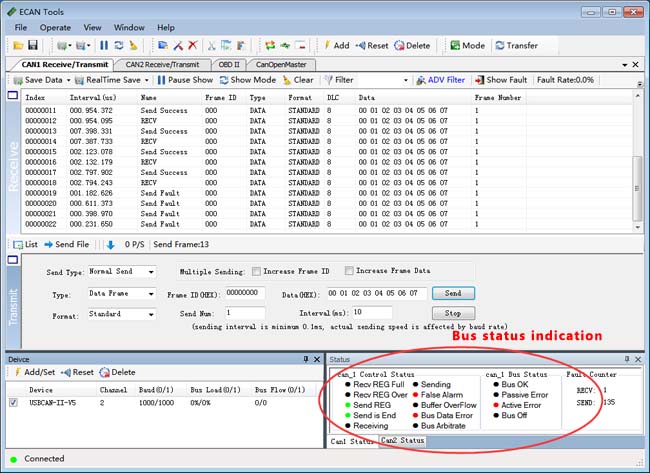650x473 pixels.
Task: Click the Mode toolbar button
Action: 468,46
